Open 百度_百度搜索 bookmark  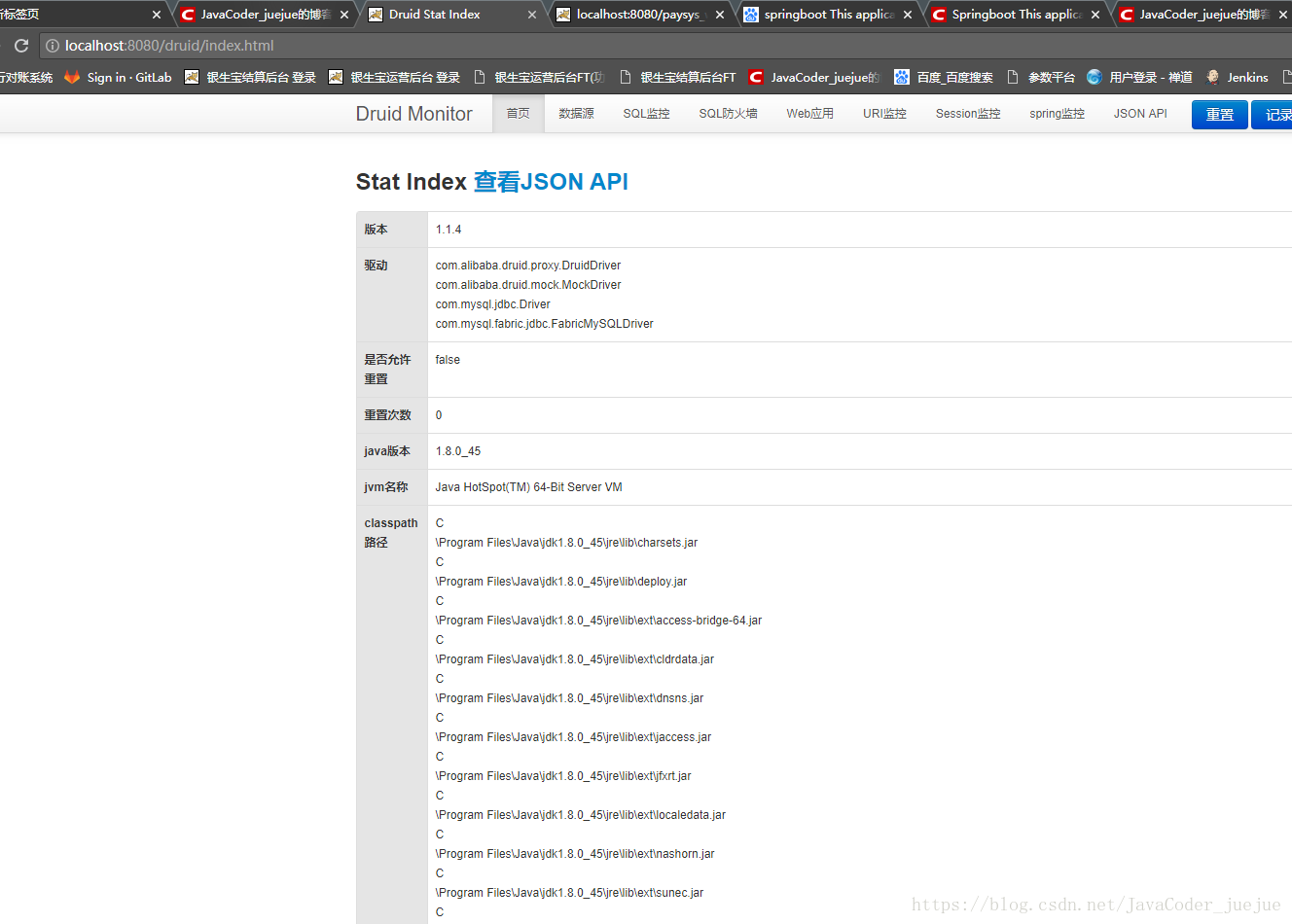944,77
